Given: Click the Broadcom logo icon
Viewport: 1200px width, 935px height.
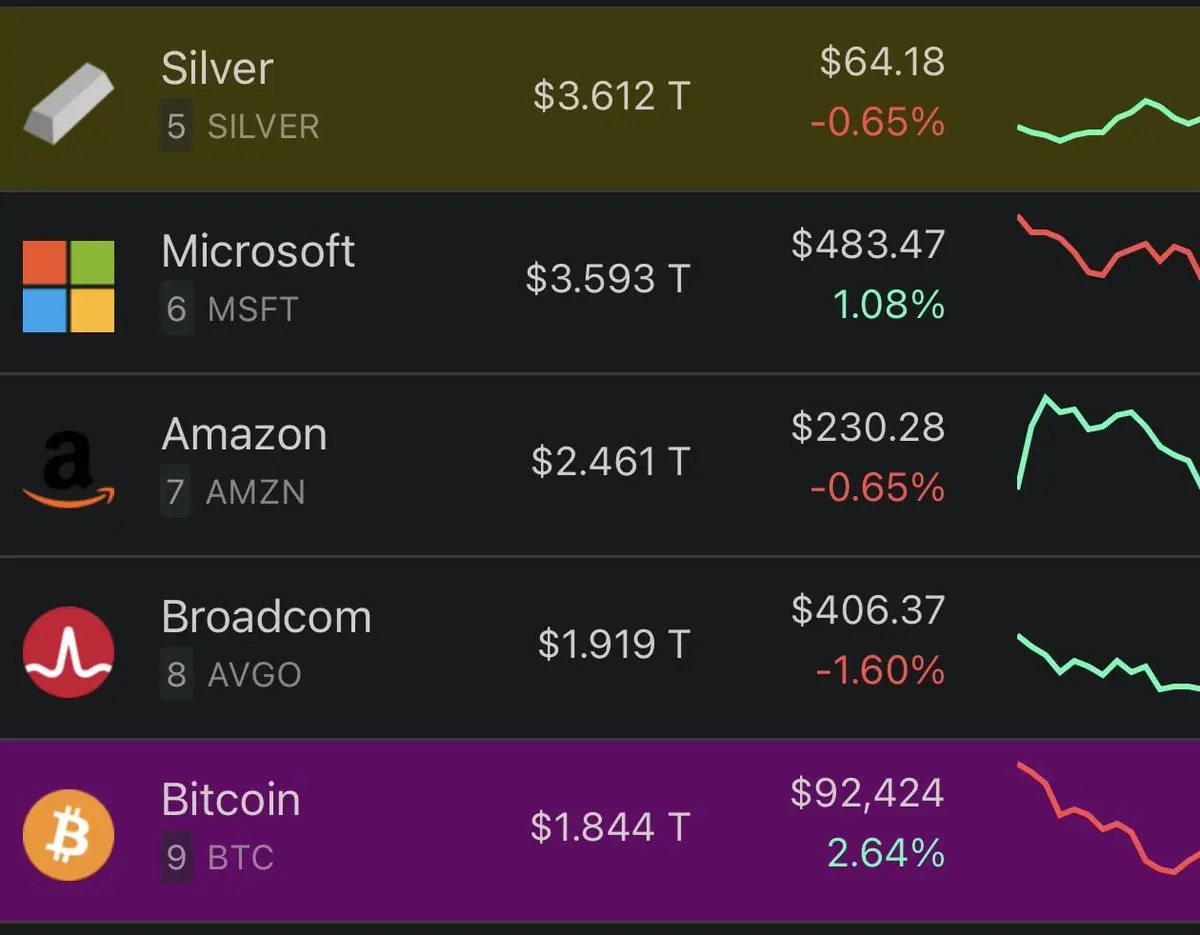Looking at the screenshot, I should (68, 652).
